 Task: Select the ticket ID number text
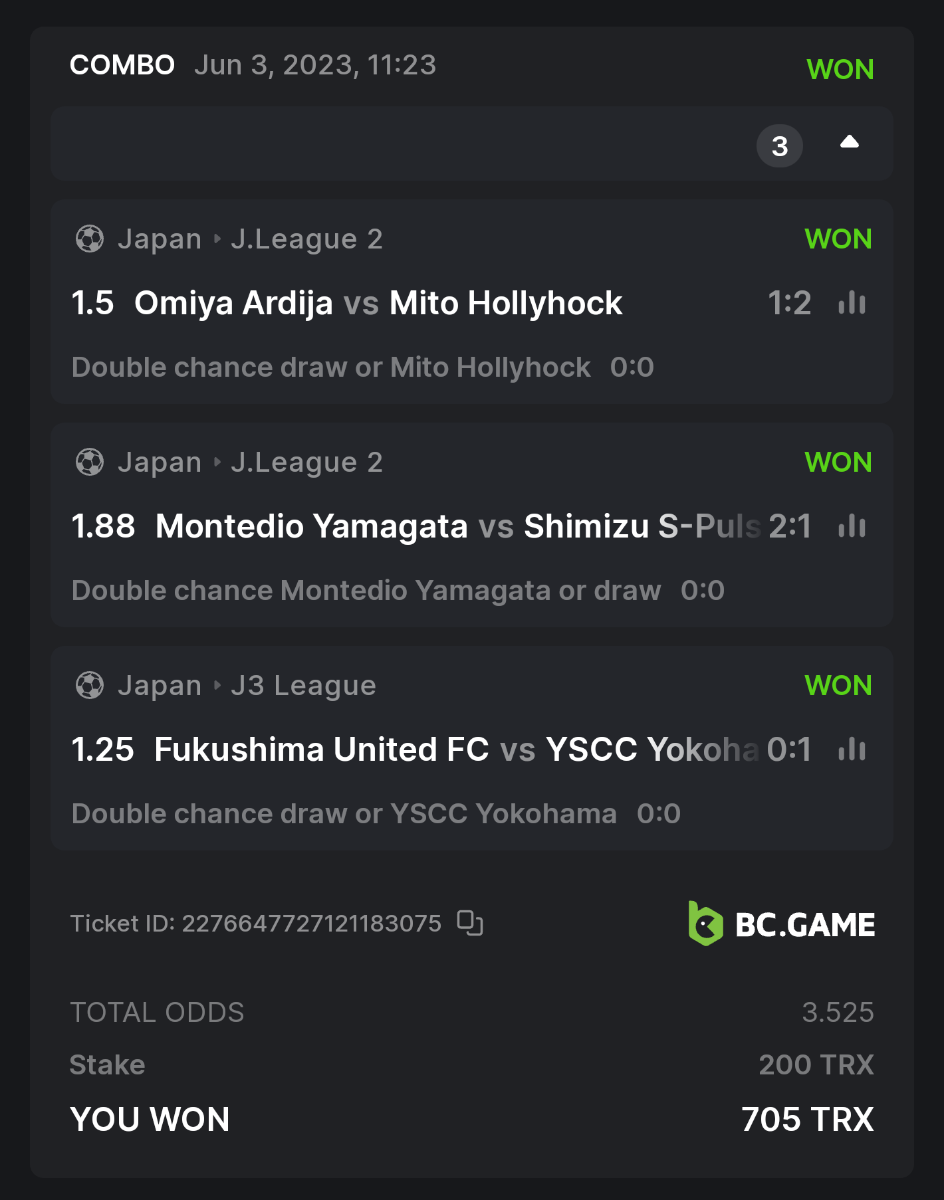click(311, 923)
